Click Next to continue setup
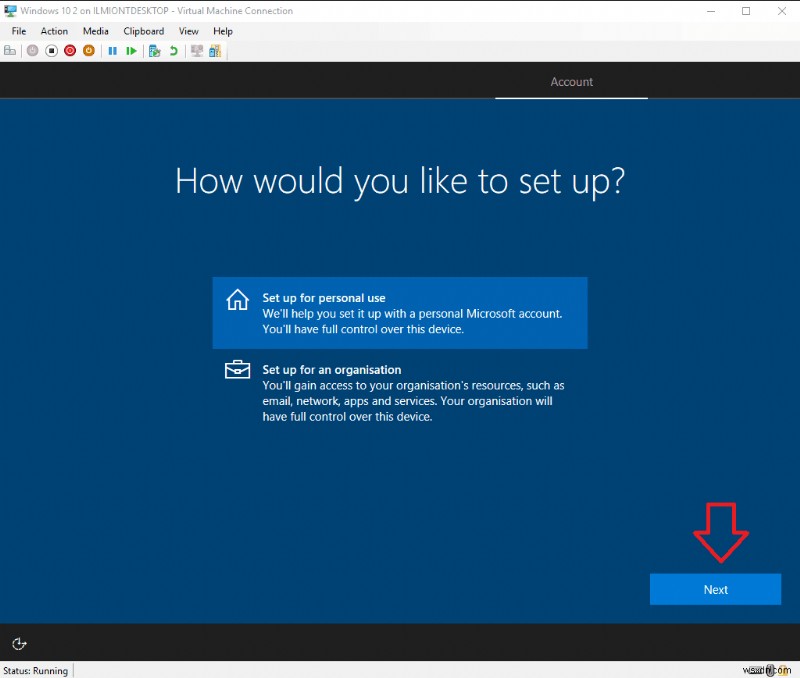The height and width of the screenshot is (678, 800). [x=715, y=589]
